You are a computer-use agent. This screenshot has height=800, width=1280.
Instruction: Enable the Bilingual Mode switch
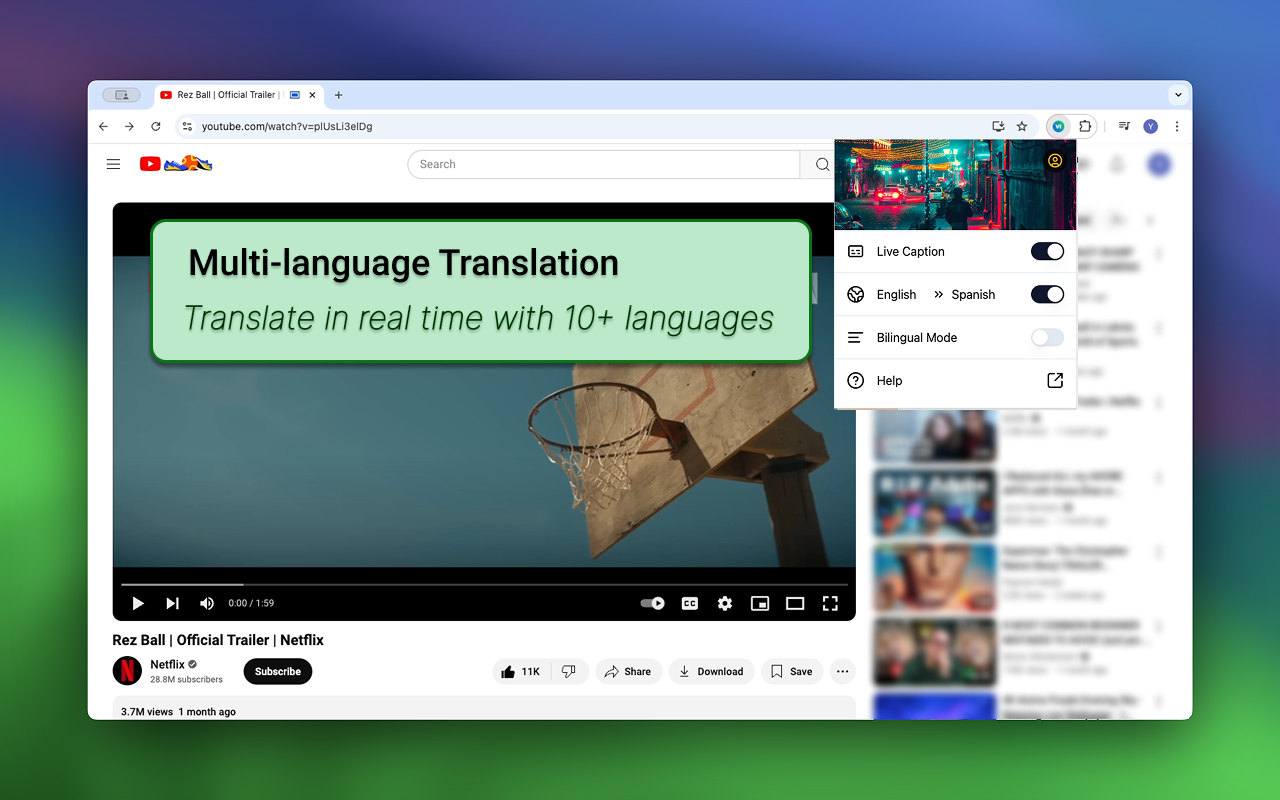point(1047,337)
